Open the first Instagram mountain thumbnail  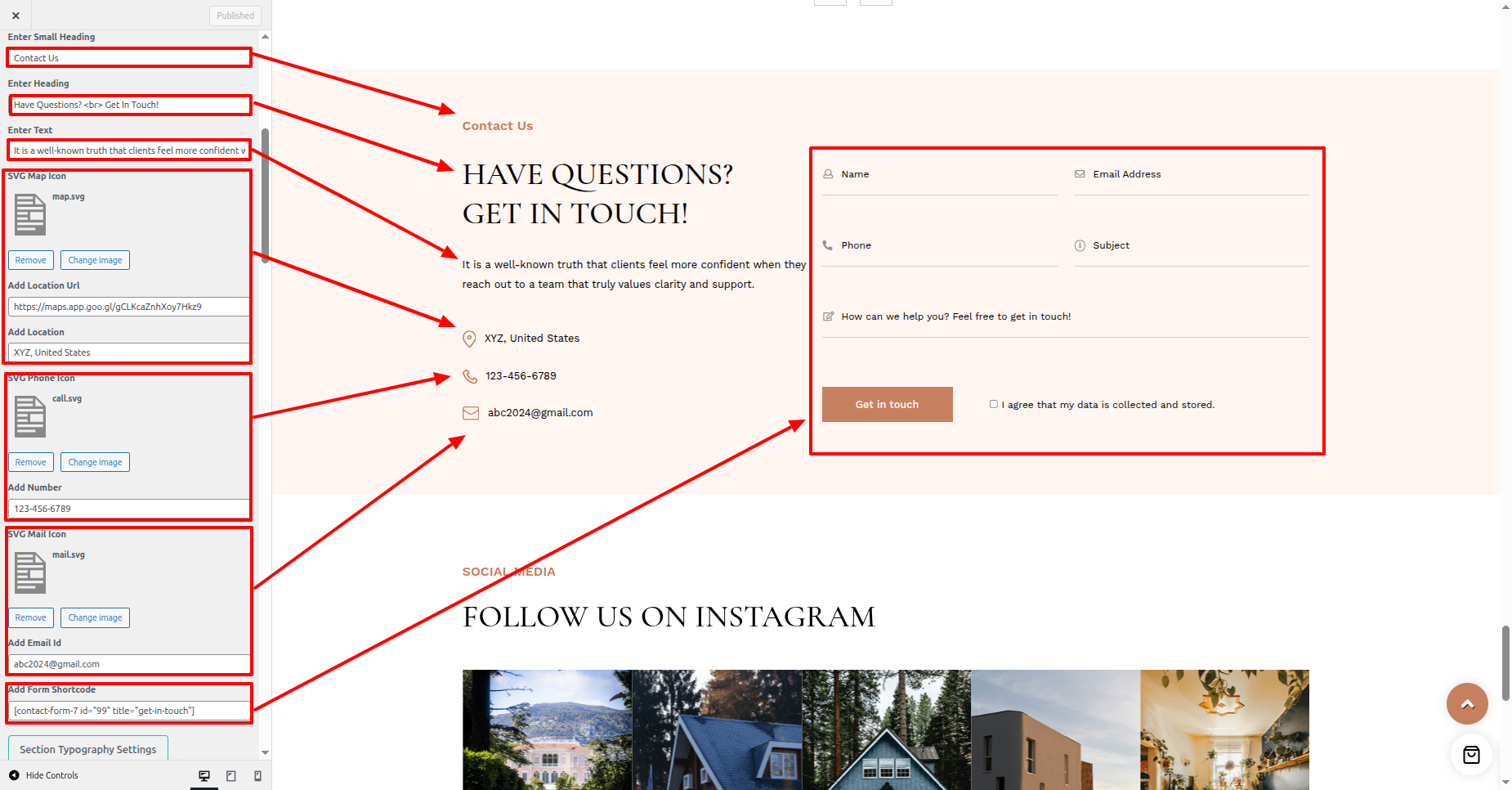coord(547,729)
